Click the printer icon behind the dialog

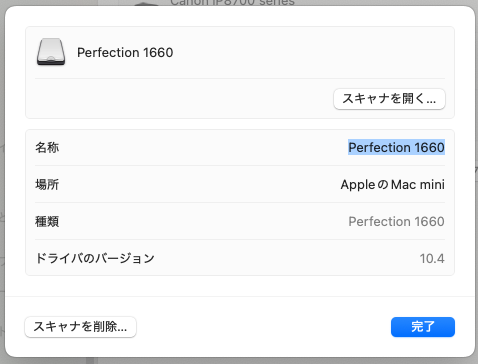pyautogui.click(x=146, y=3)
